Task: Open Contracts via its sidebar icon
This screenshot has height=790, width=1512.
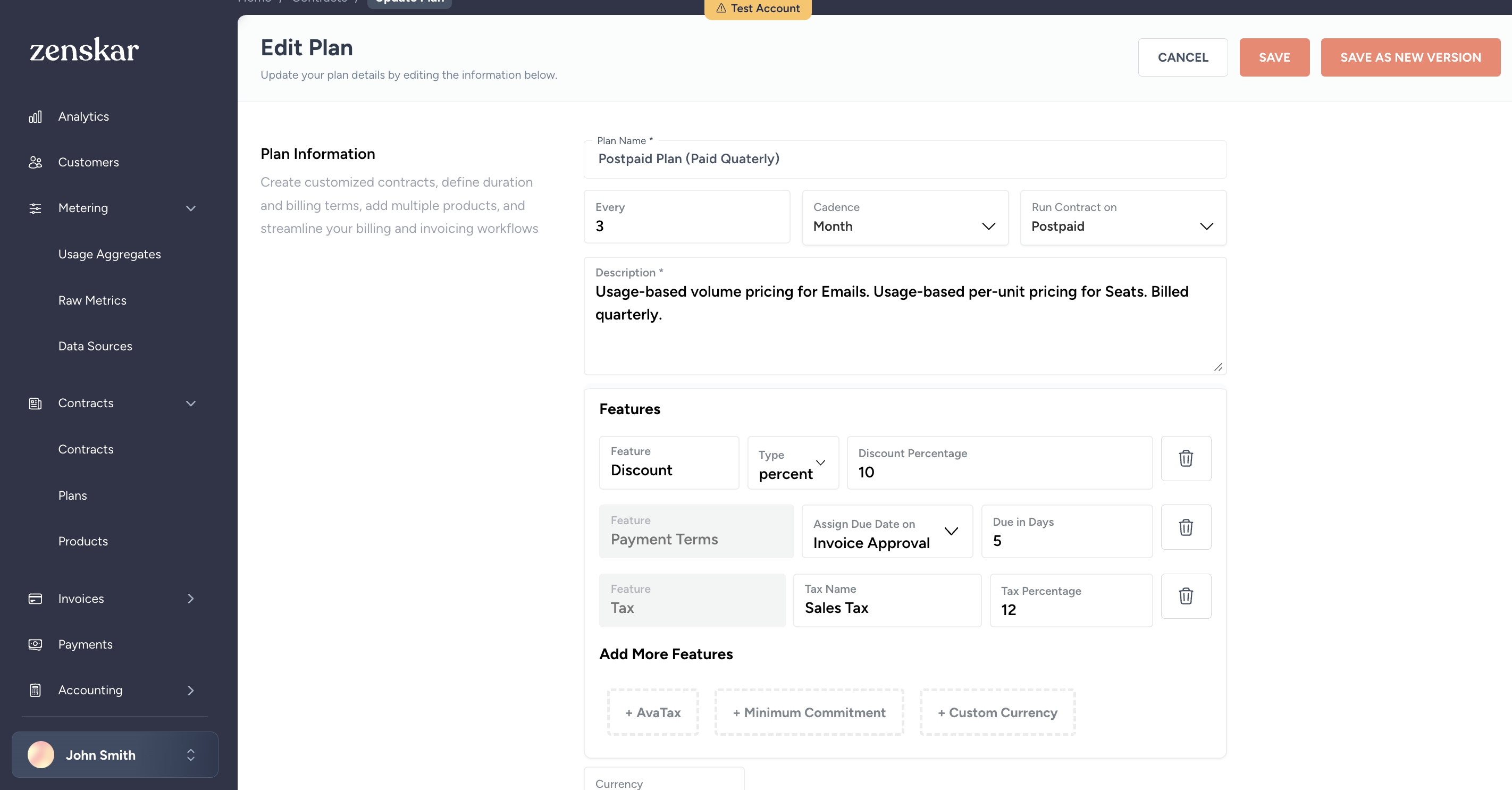Action: 35,403
